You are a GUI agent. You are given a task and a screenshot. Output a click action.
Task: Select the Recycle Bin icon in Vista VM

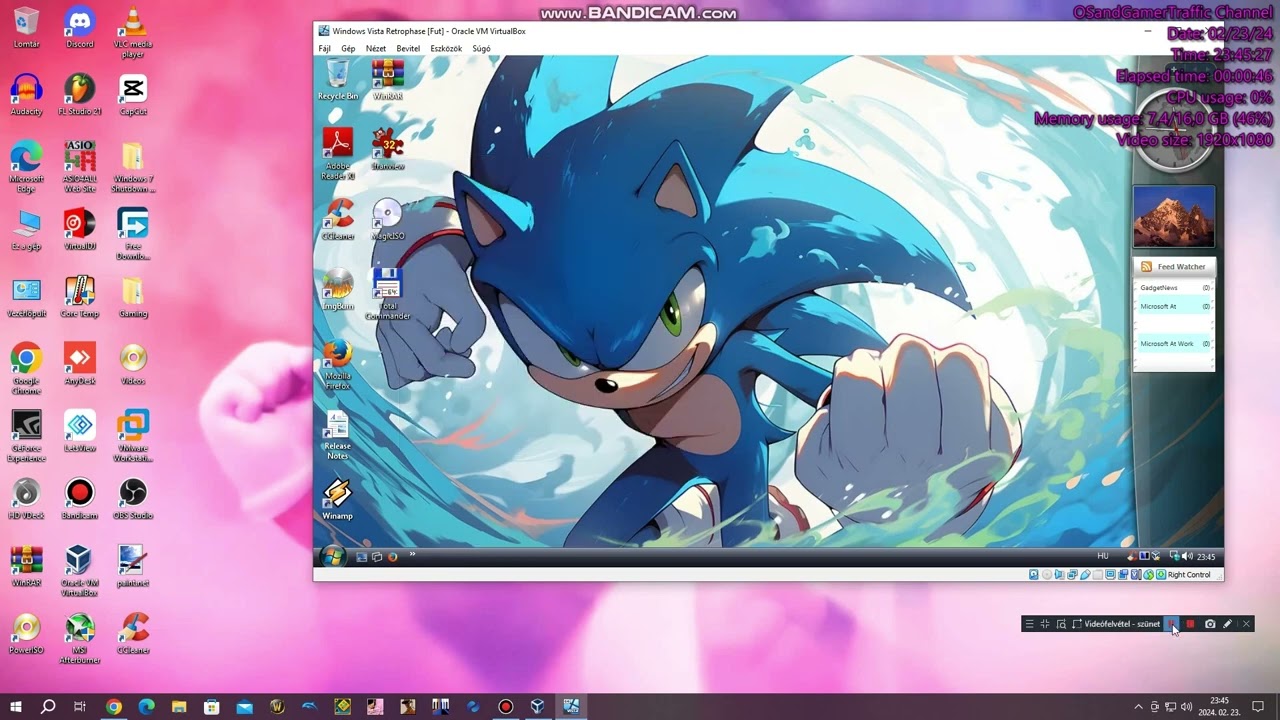pyautogui.click(x=338, y=80)
